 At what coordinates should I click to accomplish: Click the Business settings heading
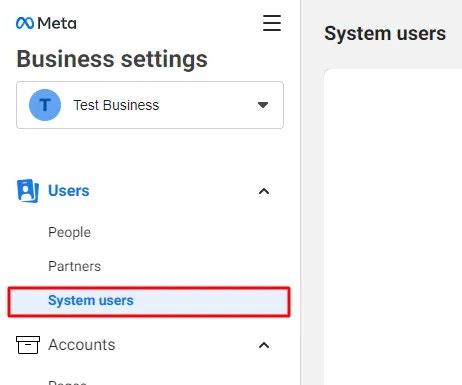pyautogui.click(x=112, y=59)
